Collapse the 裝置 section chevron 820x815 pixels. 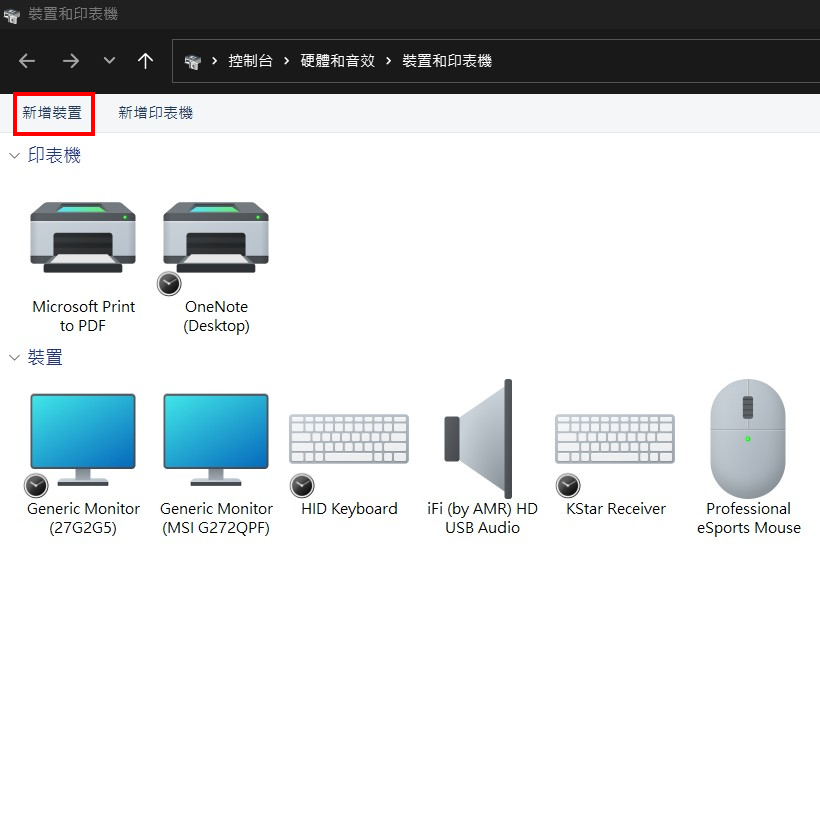pos(15,357)
